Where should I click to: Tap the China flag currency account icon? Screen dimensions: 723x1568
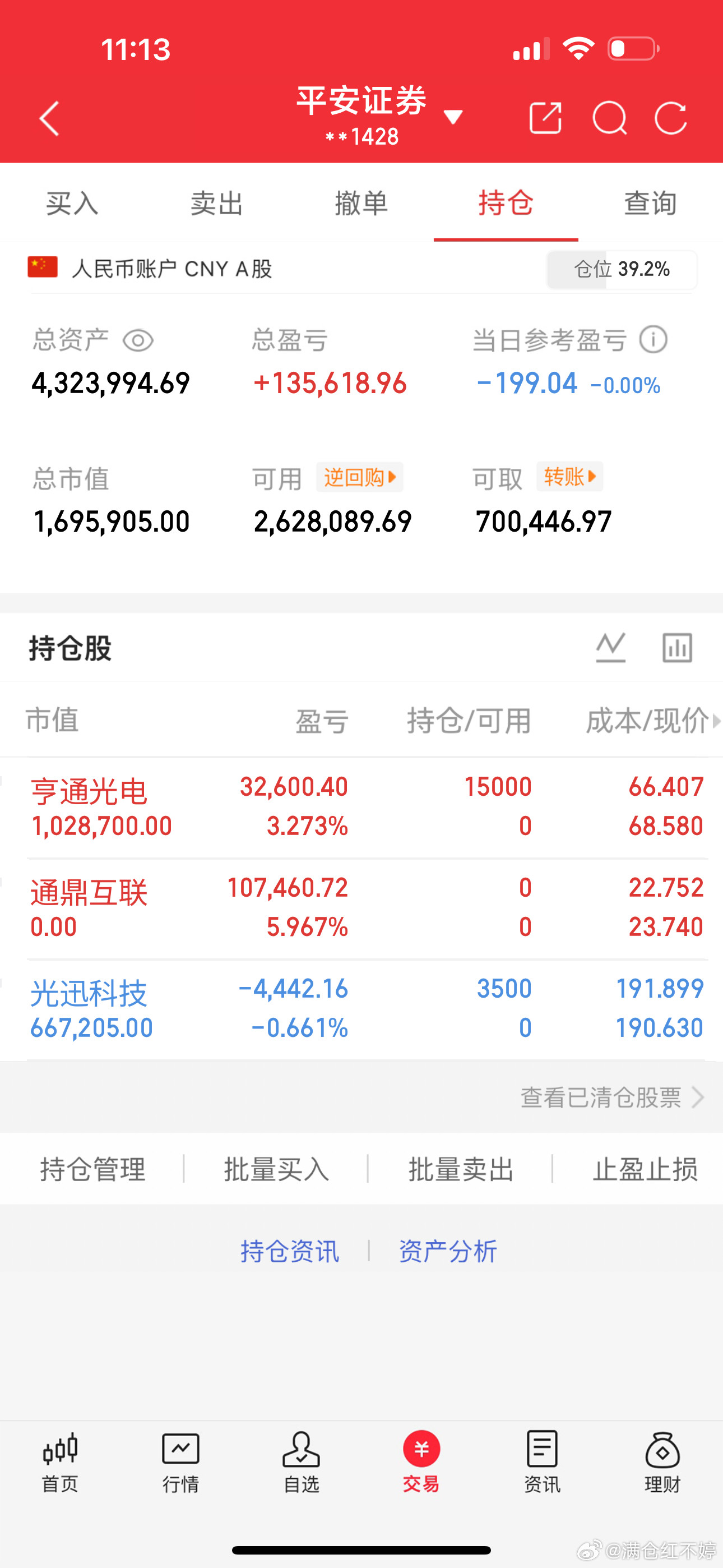[43, 267]
